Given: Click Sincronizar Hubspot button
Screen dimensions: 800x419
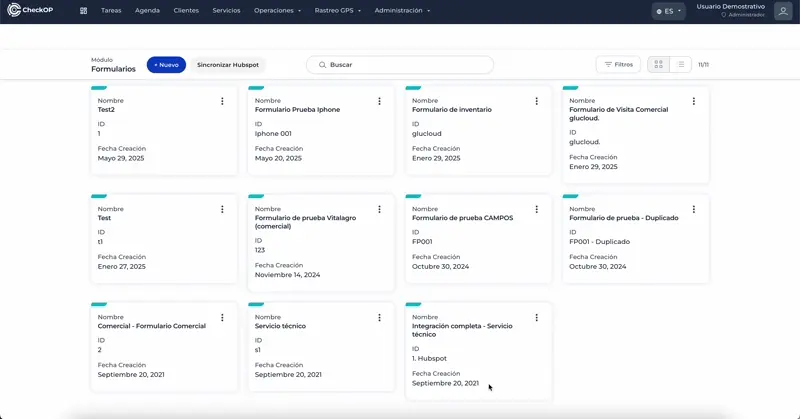Looking at the screenshot, I should pyautogui.click(x=228, y=65).
